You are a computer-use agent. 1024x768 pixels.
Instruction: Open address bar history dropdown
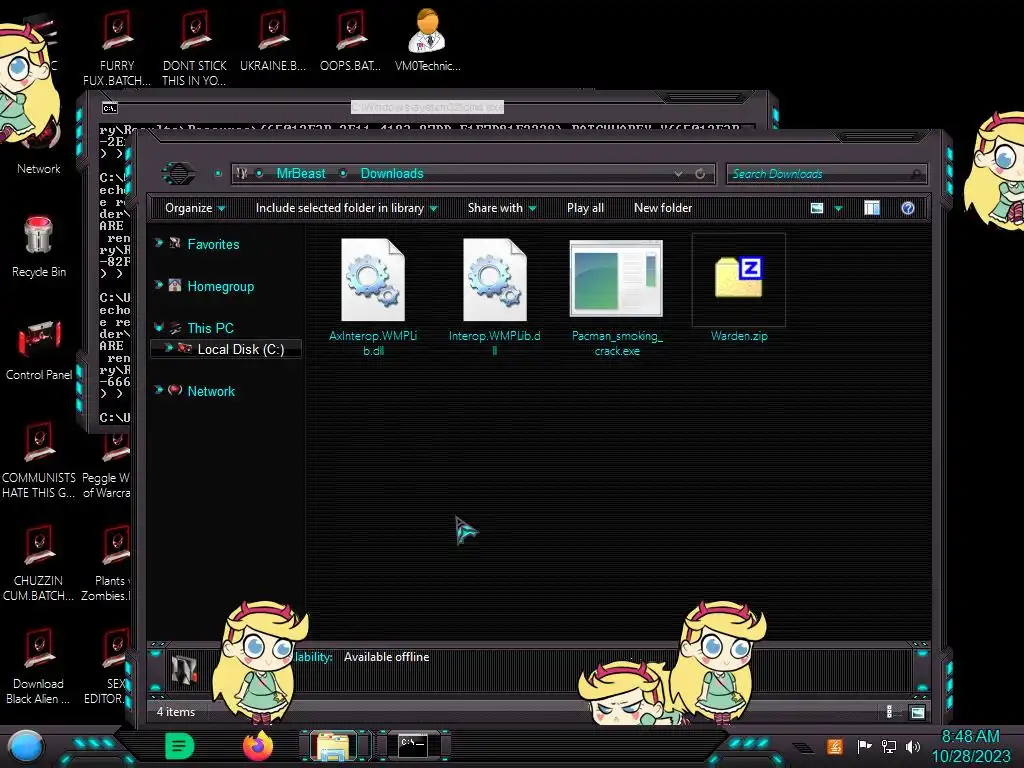pos(679,174)
